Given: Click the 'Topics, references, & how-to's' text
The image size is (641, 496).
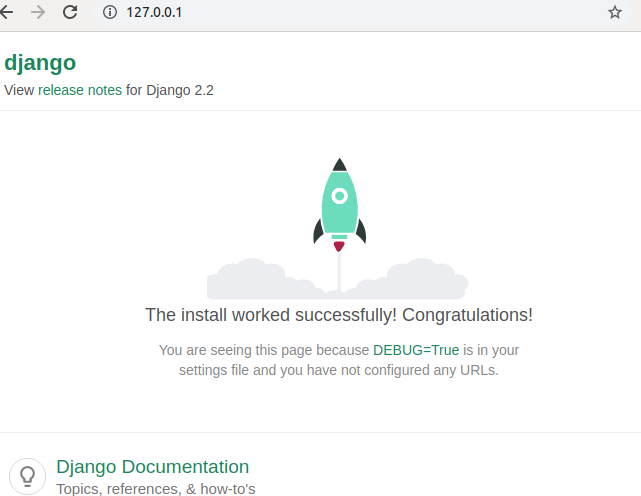Looking at the screenshot, I should [x=156, y=489].
